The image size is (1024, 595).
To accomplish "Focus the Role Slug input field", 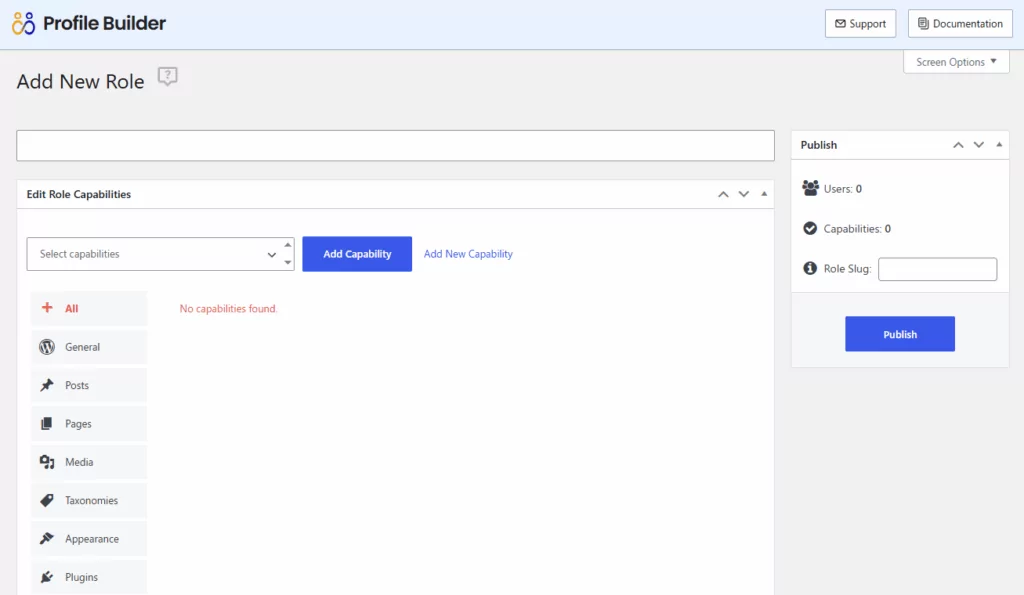I will pos(937,269).
